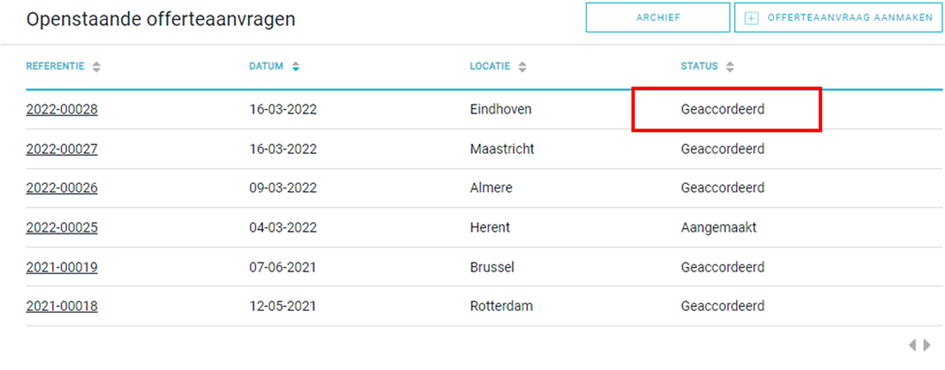Click sort icon beside Locatie header
The width and height of the screenshot is (945, 370).
pyautogui.click(x=523, y=67)
